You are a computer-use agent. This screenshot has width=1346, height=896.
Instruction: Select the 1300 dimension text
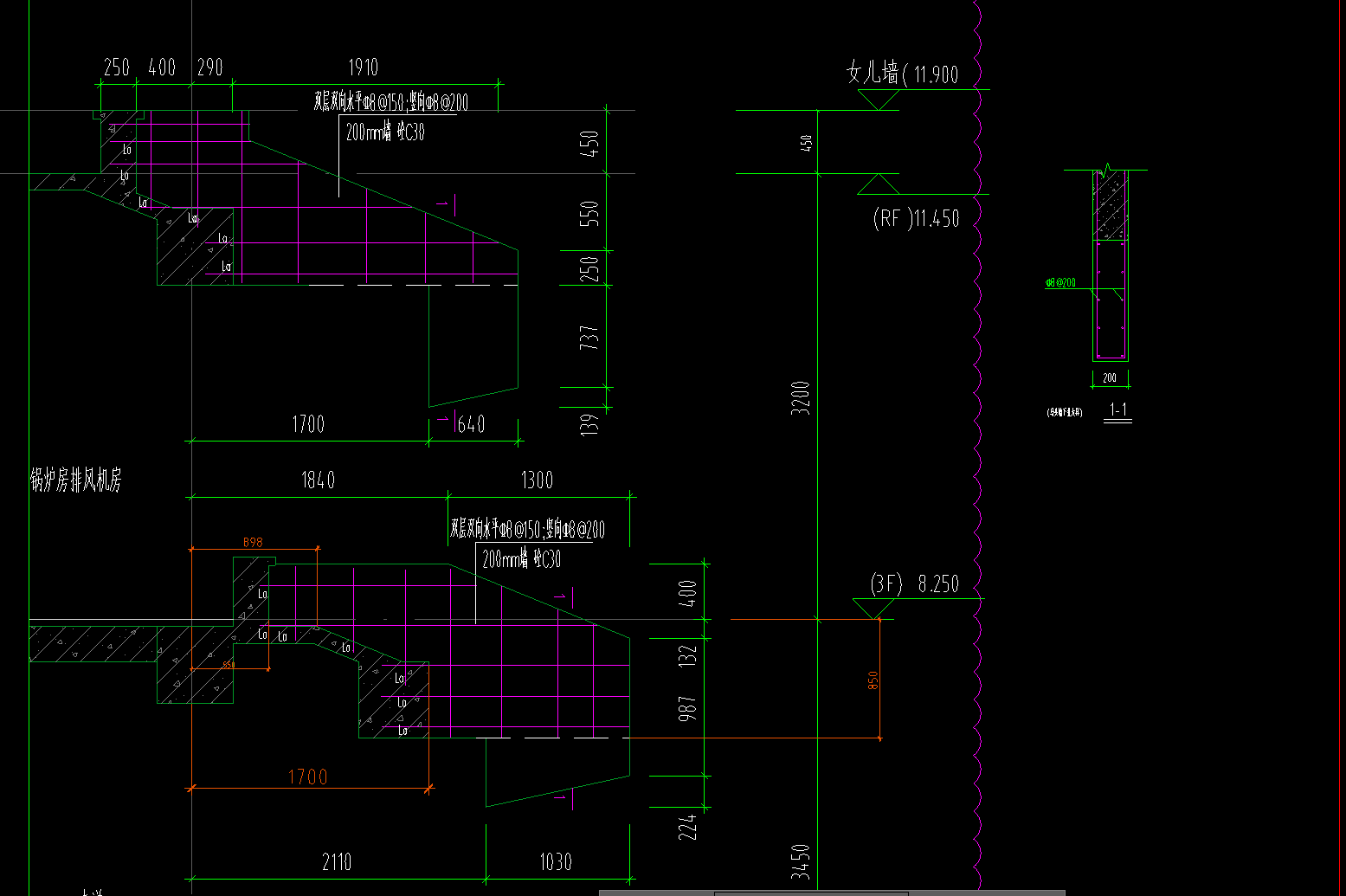point(537,480)
